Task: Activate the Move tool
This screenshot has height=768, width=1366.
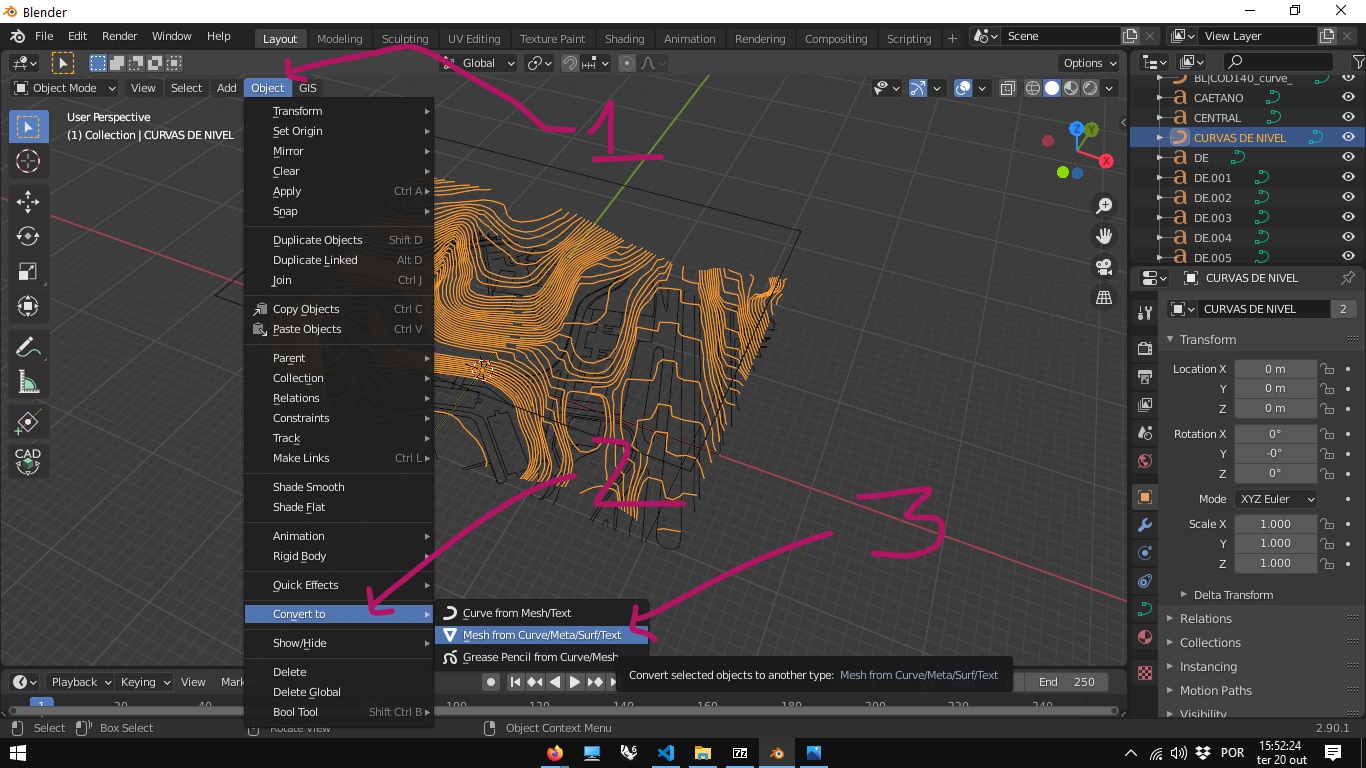Action: click(28, 202)
